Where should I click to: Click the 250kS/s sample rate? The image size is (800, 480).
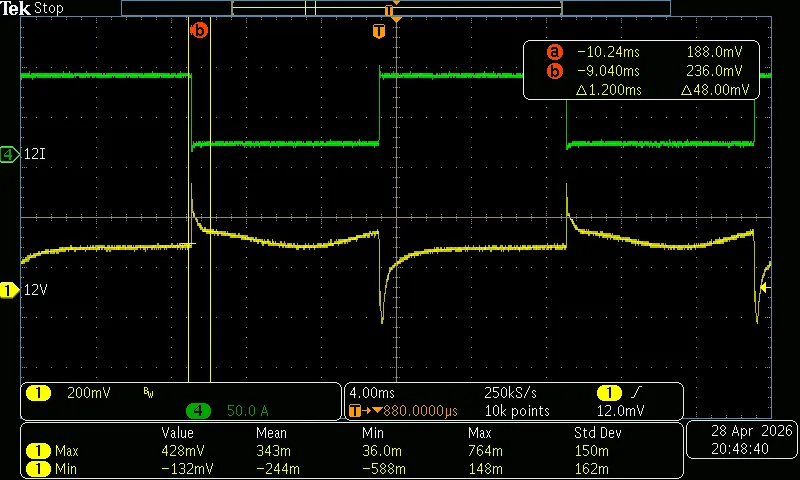point(510,393)
